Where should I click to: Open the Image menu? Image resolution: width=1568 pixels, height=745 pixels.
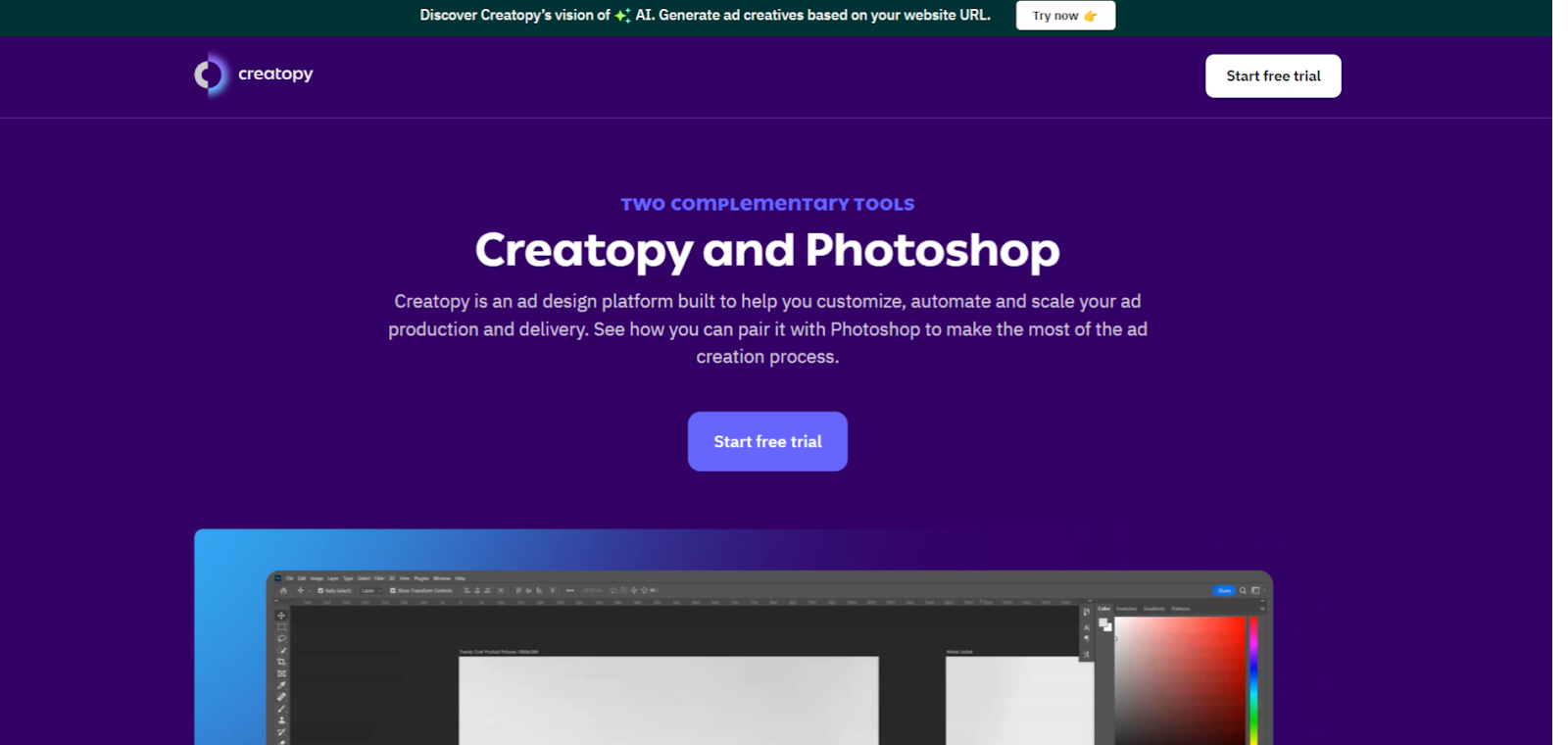(x=317, y=578)
